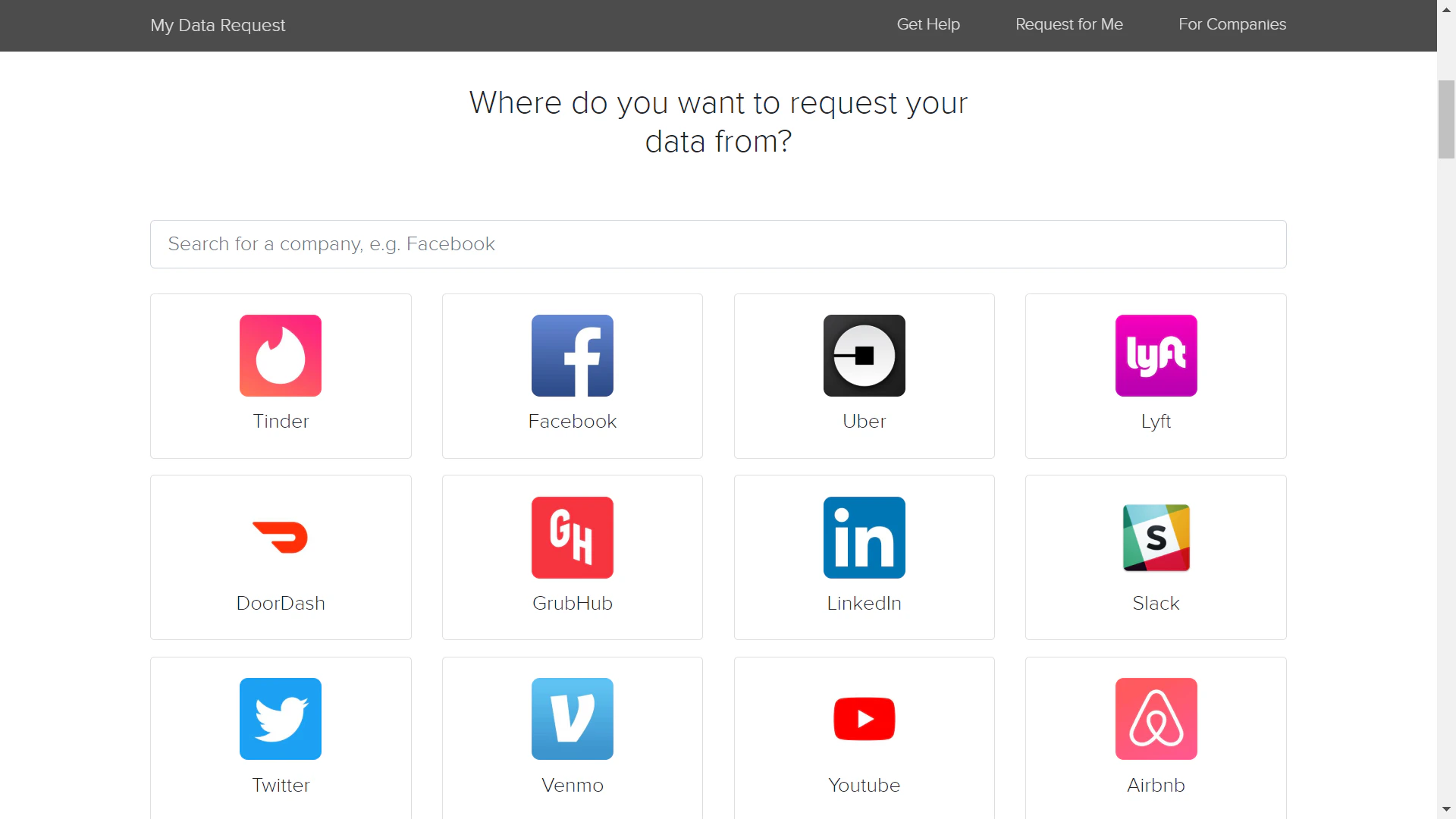Select the DoorDash logo icon
1456x819 pixels.
point(280,537)
